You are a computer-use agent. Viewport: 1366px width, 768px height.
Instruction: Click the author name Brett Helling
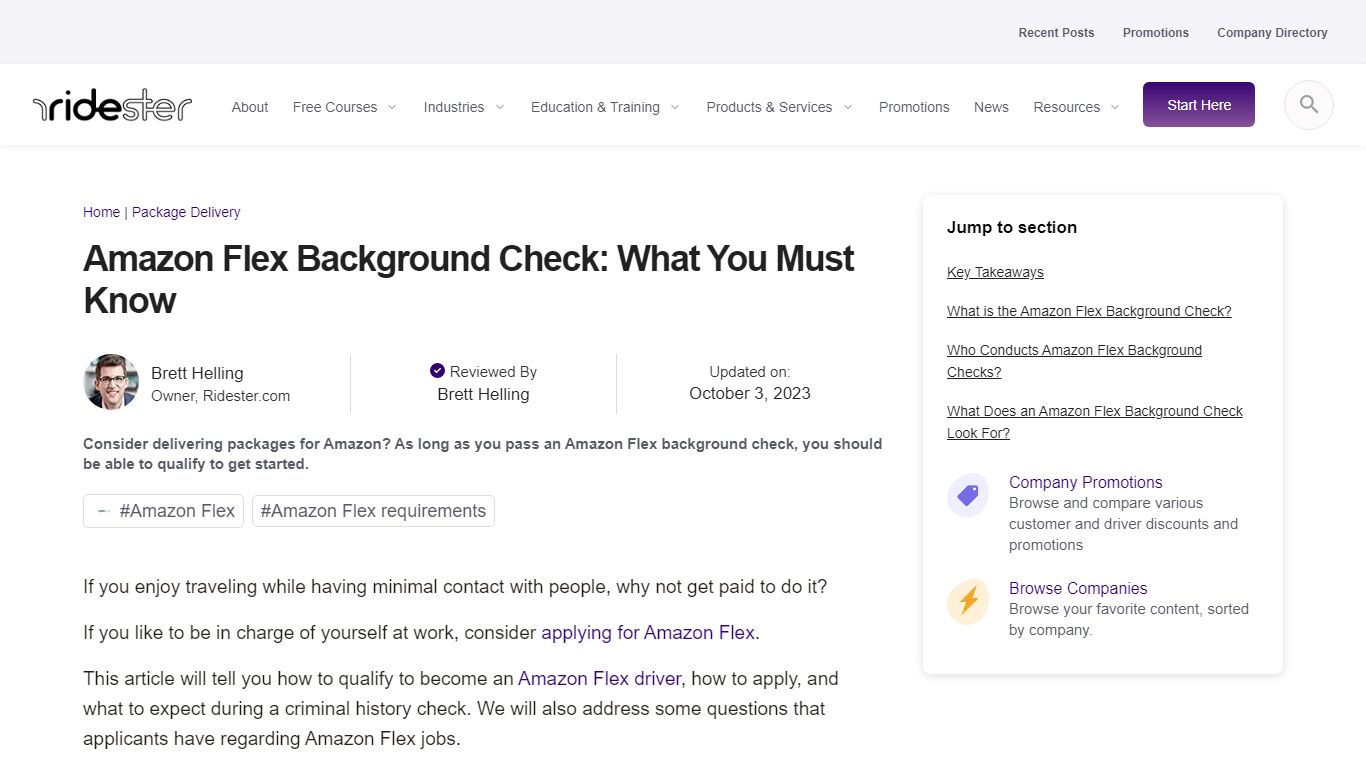(x=197, y=373)
